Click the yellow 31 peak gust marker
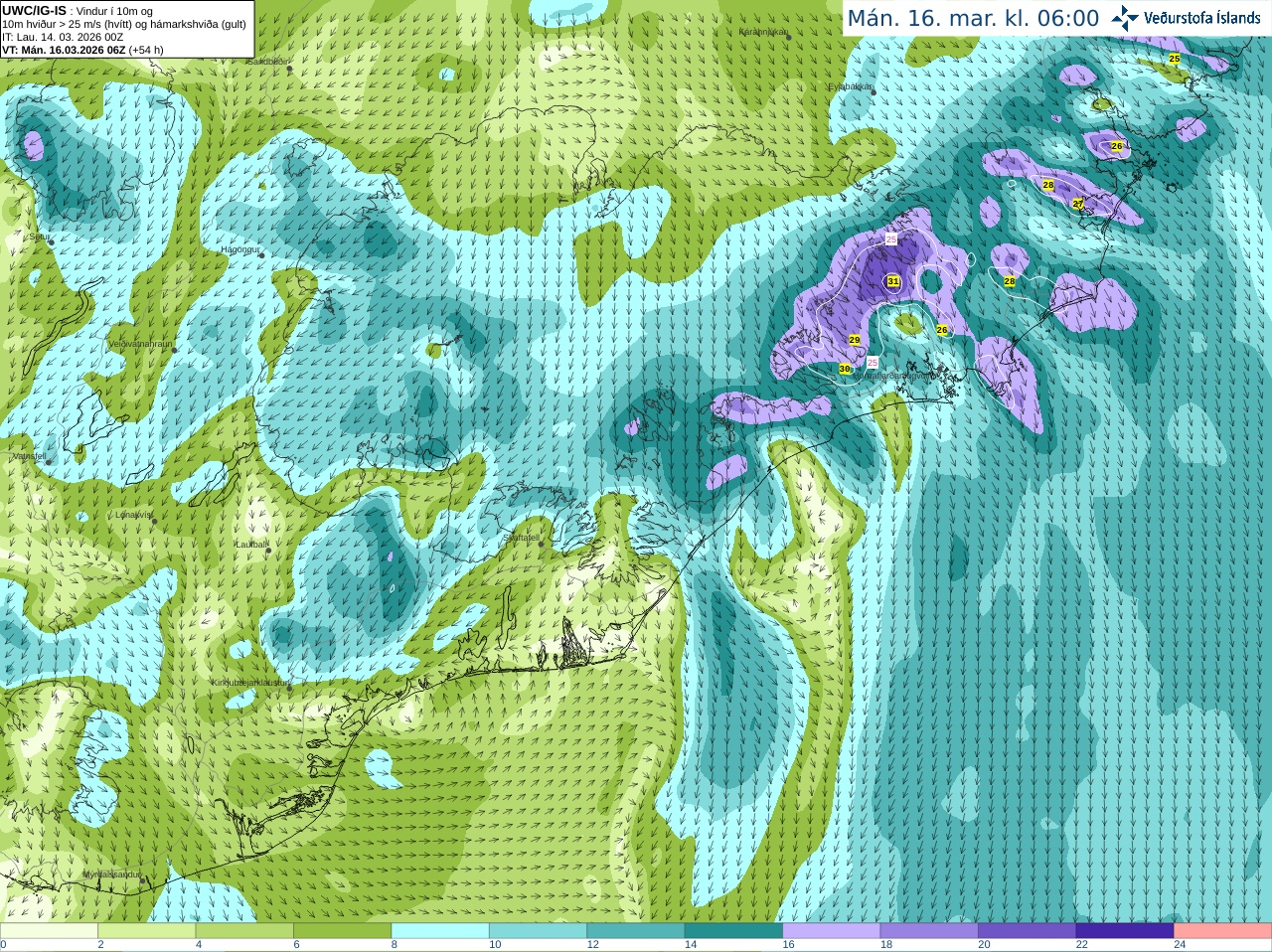1272x952 pixels. pyautogui.click(x=893, y=282)
